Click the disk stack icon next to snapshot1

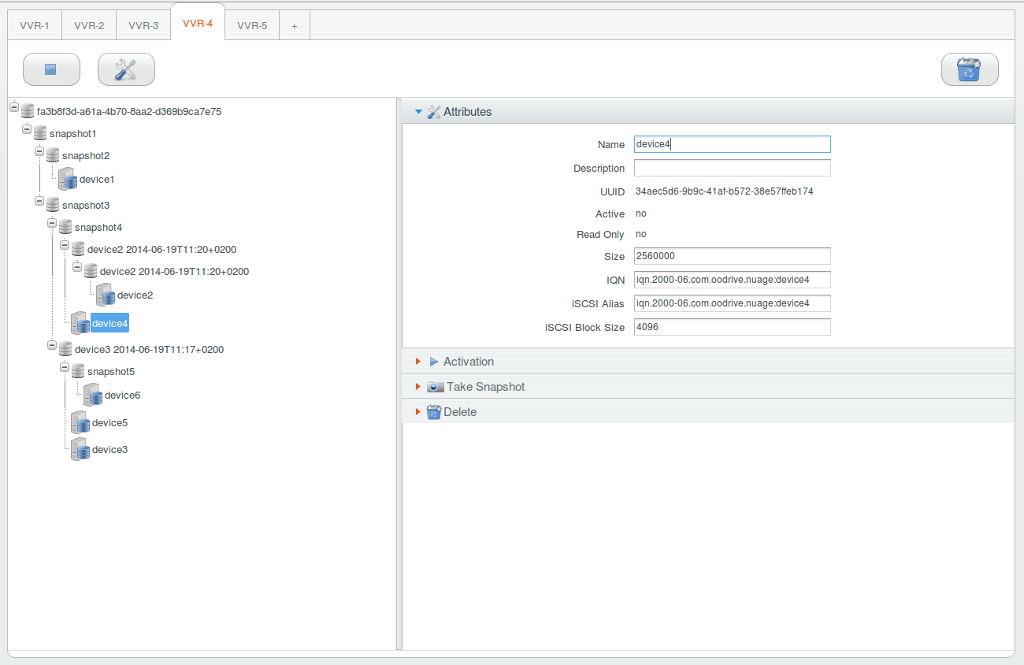tap(38, 132)
